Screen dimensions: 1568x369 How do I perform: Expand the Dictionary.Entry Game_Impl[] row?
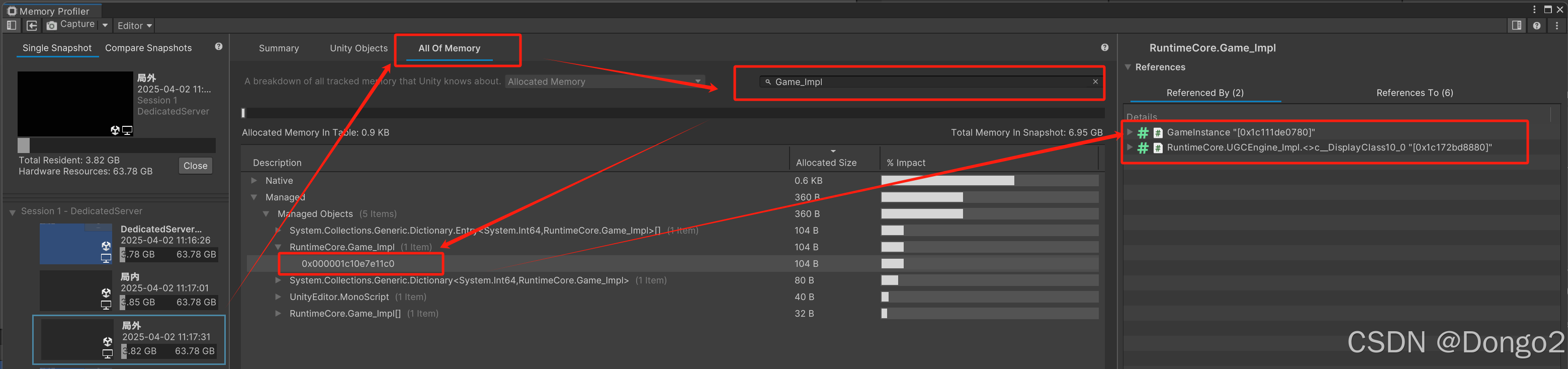pyautogui.click(x=278, y=230)
